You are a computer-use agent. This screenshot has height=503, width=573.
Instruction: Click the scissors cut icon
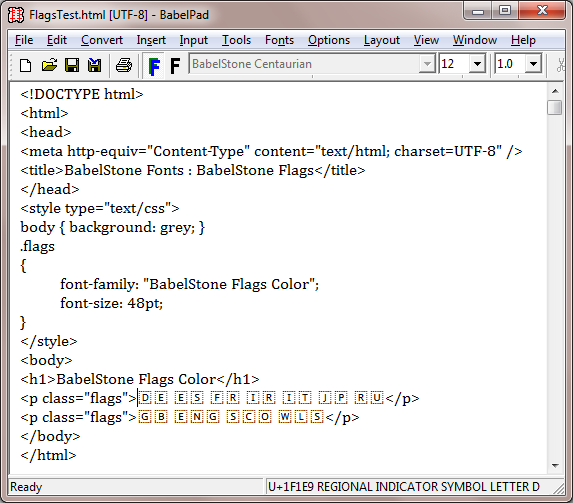click(x=561, y=65)
